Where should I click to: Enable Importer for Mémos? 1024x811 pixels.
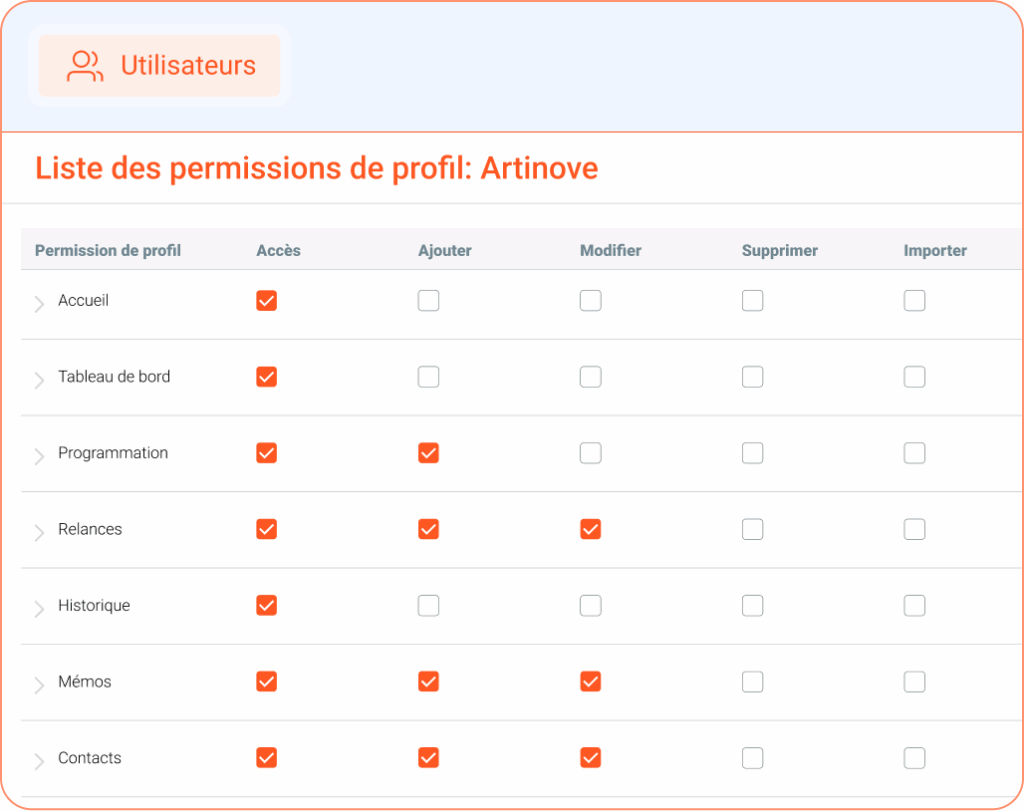(x=914, y=682)
